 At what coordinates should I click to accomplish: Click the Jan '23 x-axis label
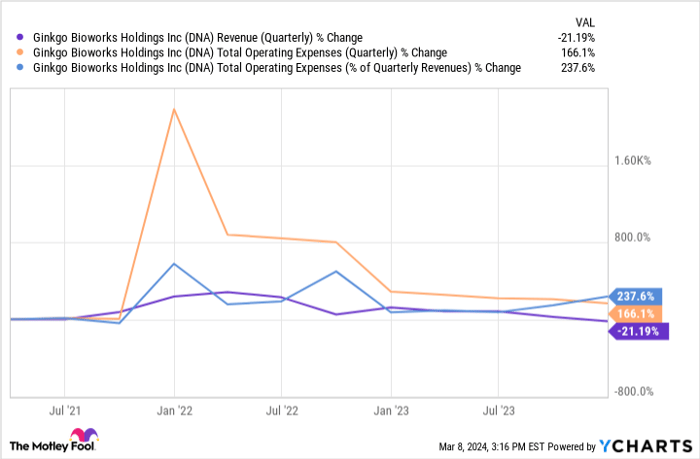click(x=391, y=410)
